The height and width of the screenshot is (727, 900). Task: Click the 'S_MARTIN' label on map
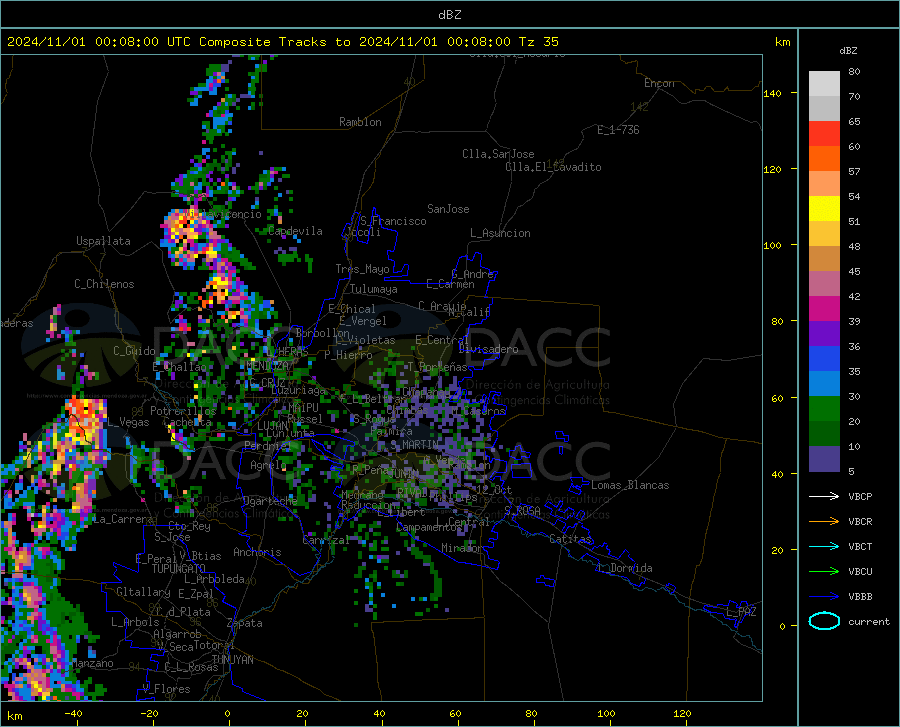click(414, 445)
